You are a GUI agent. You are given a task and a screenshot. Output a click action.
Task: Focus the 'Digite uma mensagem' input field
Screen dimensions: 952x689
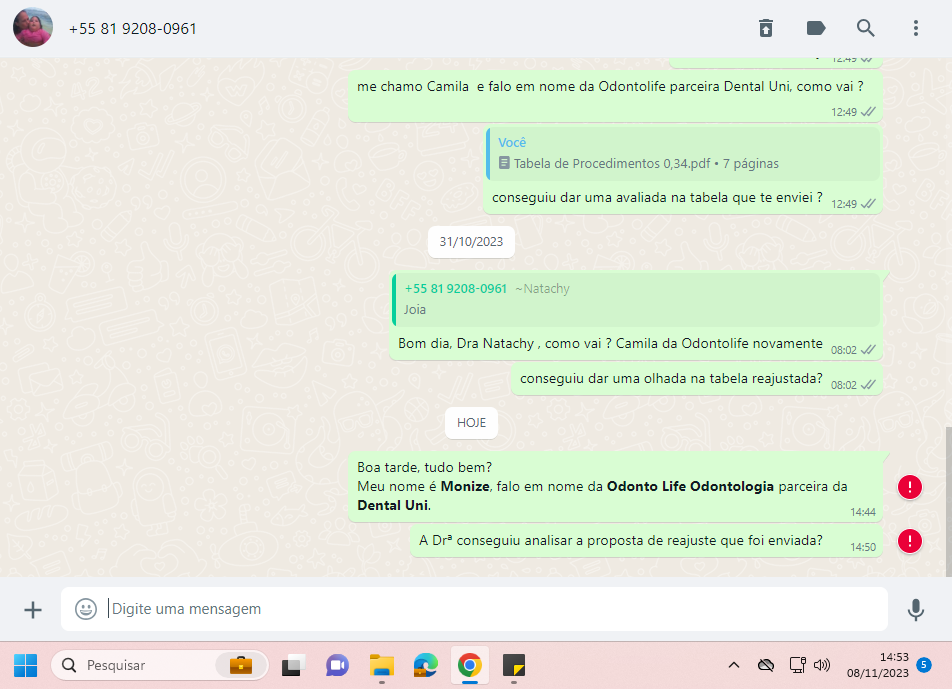474,609
